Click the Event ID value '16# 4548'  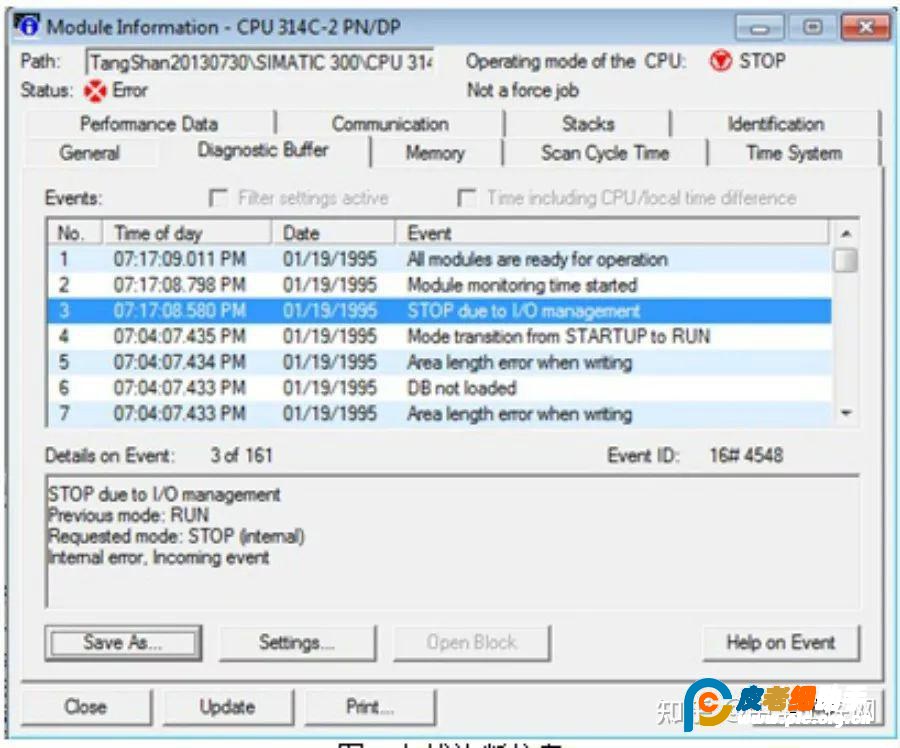[746, 456]
